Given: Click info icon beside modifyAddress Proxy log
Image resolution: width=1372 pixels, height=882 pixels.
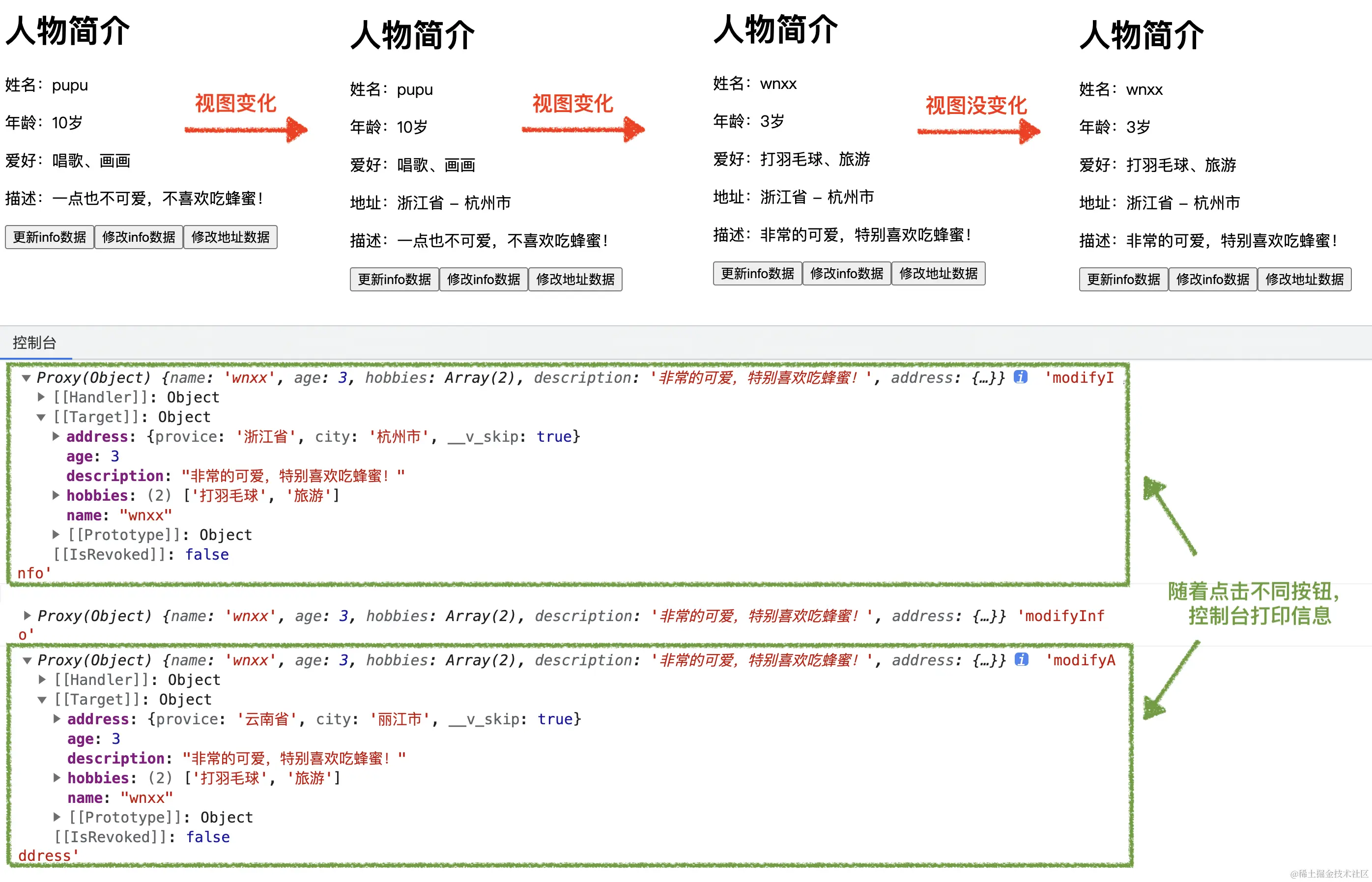Looking at the screenshot, I should pyautogui.click(x=1022, y=659).
